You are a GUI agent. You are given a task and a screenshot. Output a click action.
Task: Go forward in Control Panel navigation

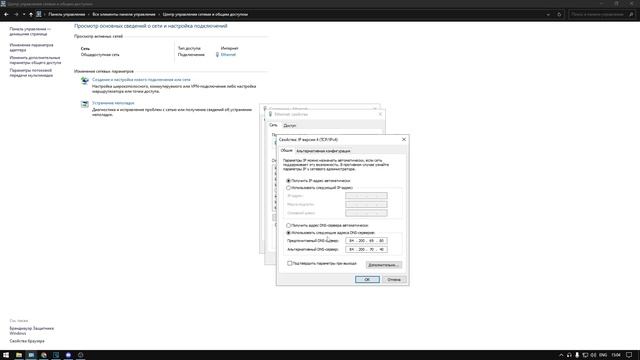point(16,14)
